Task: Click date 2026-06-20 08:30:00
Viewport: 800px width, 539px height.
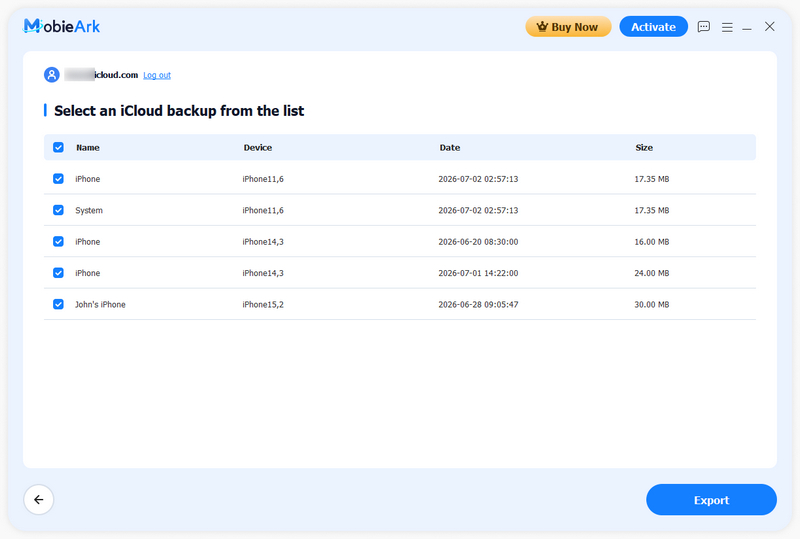Action: pos(478,242)
